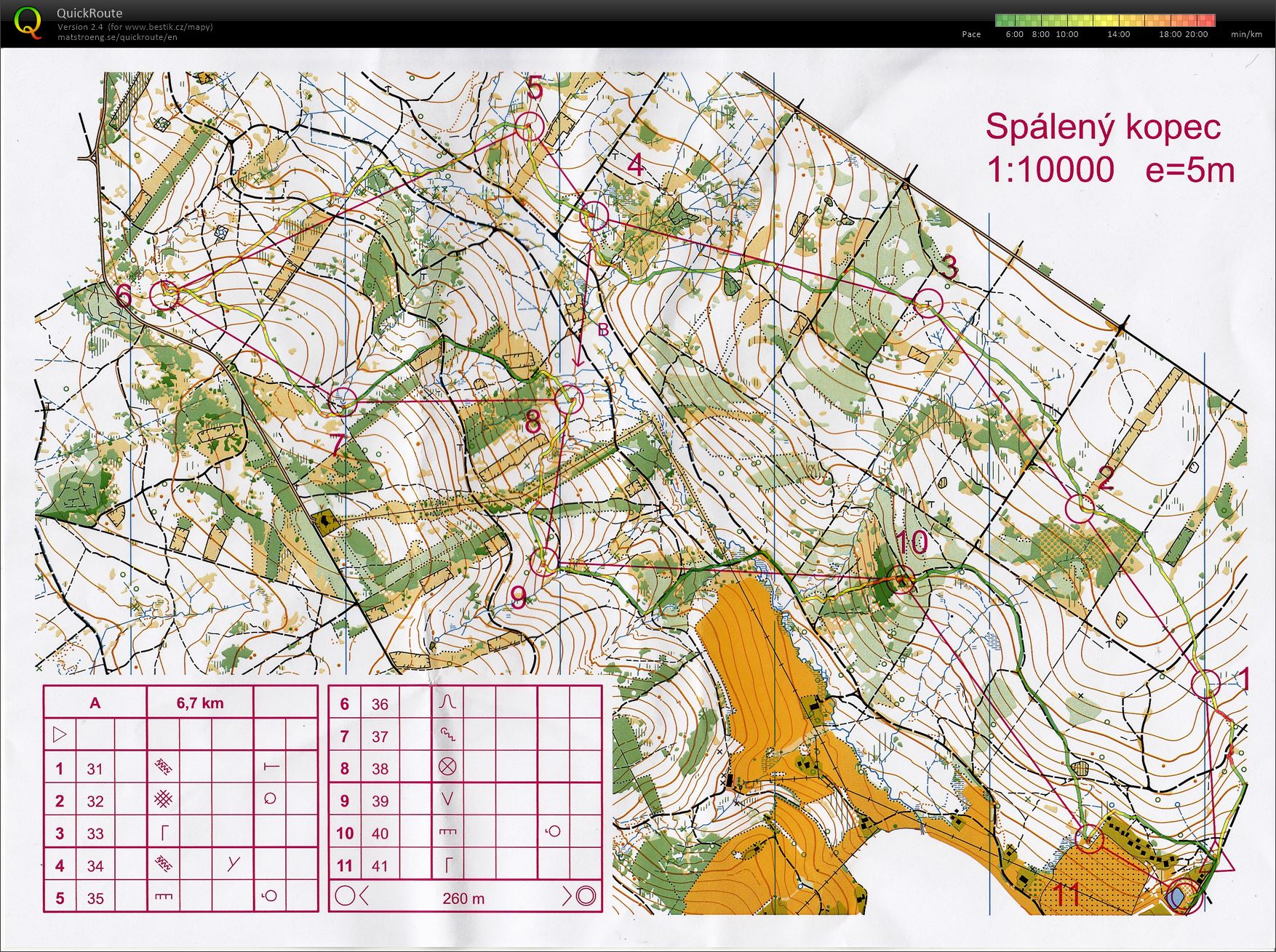The height and width of the screenshot is (952, 1276).
Task: Click the 20:00 pace value
Action: pos(1196,34)
